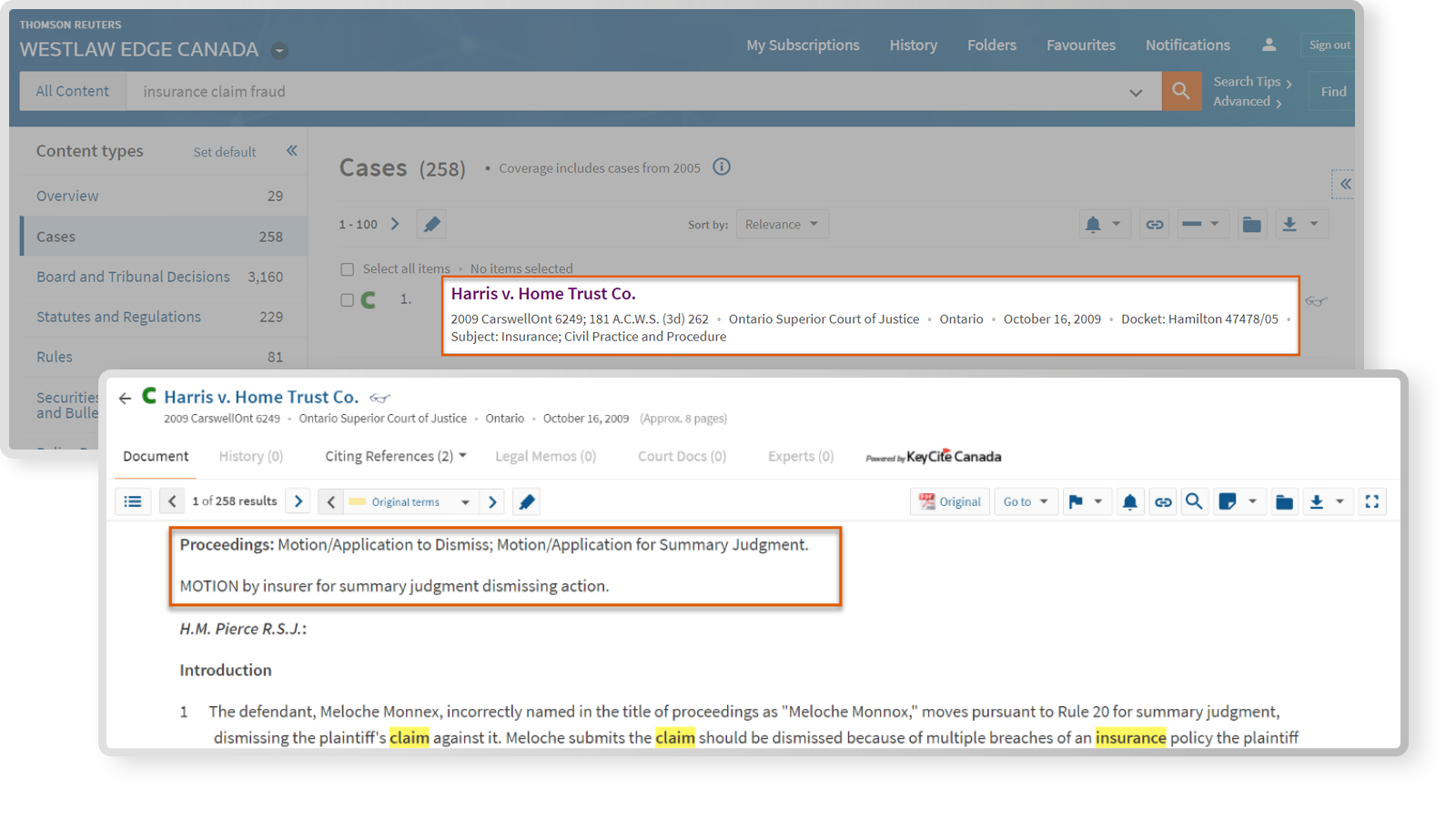
Task: Download document icon in document toolbar
Action: (1317, 501)
